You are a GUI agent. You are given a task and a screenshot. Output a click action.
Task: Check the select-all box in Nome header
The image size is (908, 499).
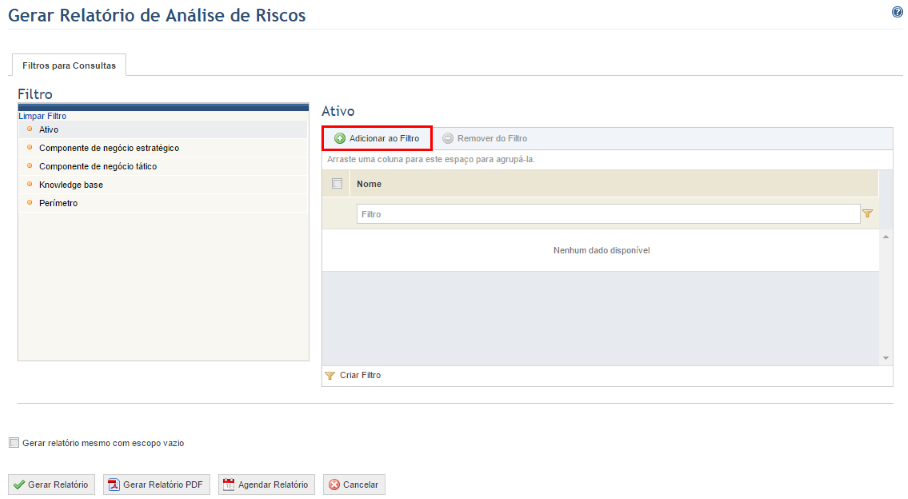[337, 184]
